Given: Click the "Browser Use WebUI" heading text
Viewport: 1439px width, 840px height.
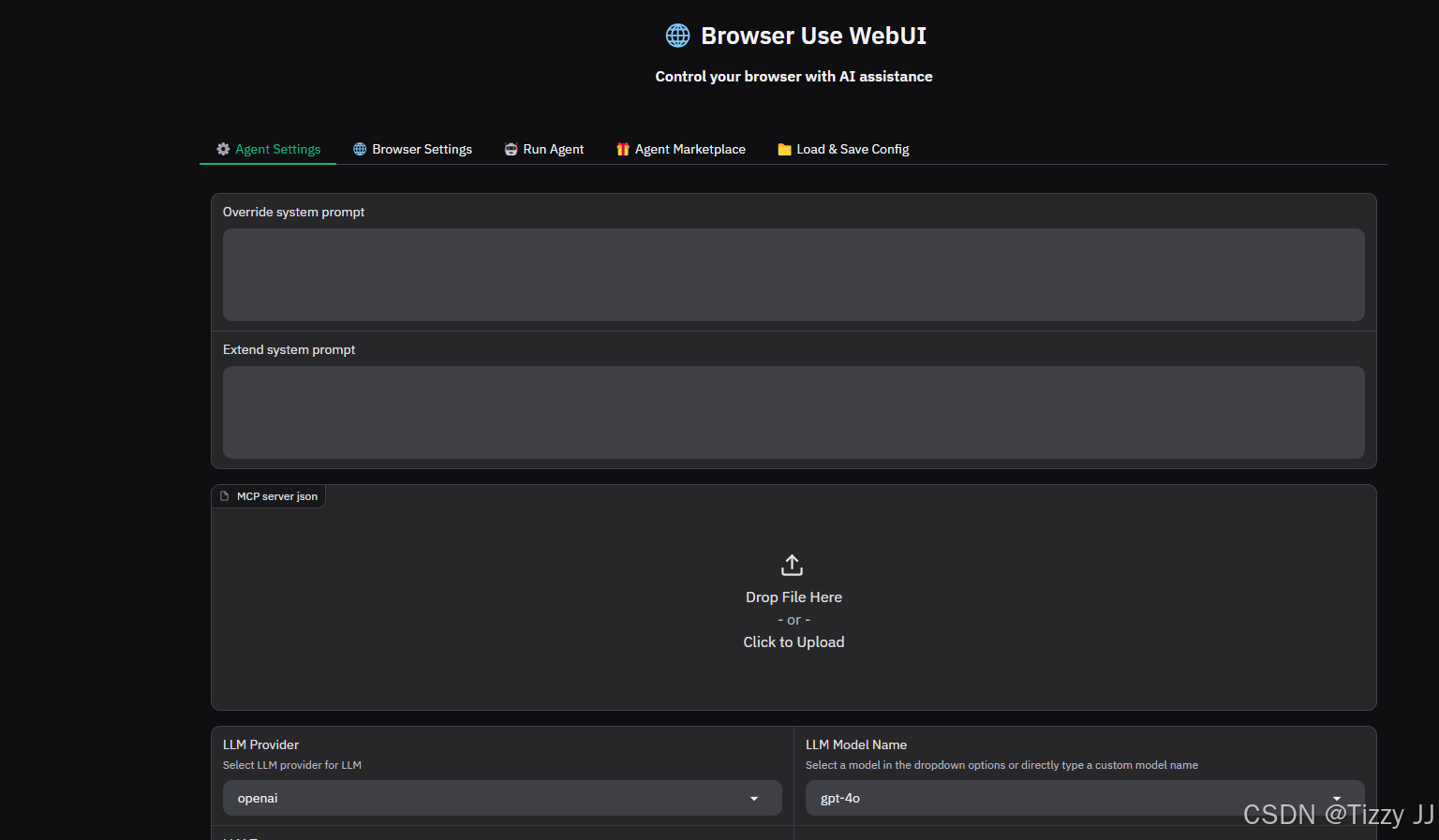Looking at the screenshot, I should tap(813, 36).
